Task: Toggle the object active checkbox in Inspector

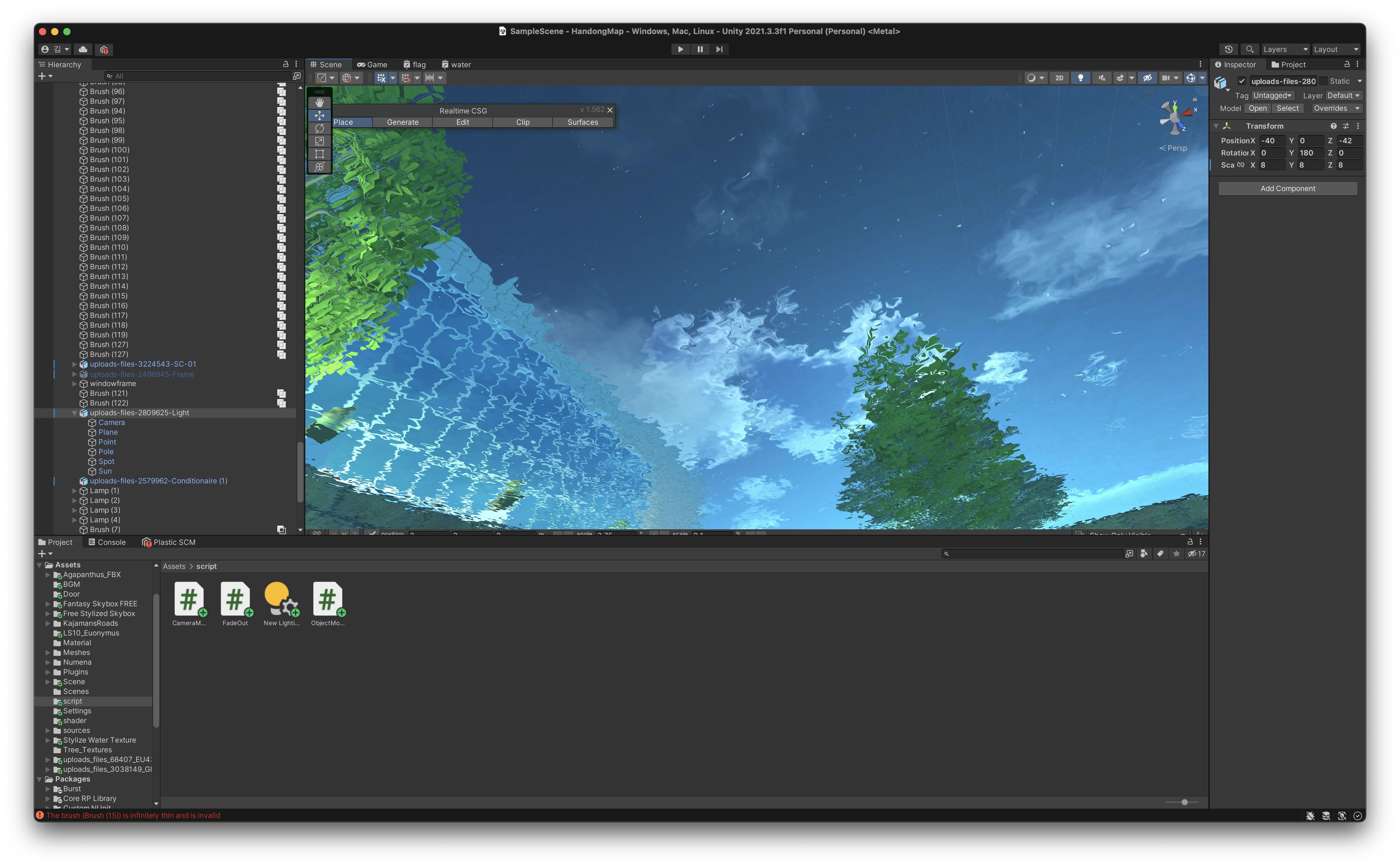Action: click(x=1241, y=81)
